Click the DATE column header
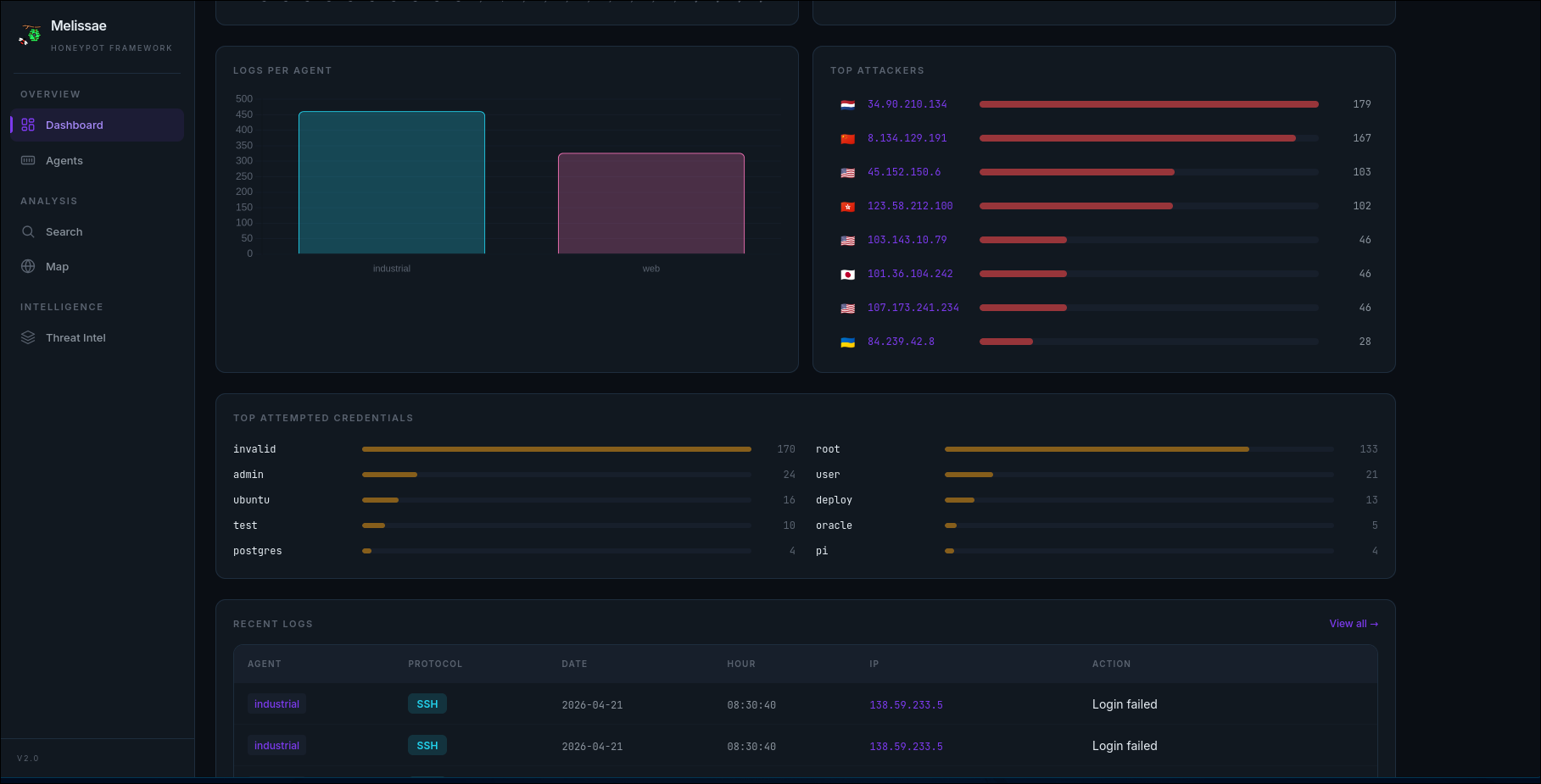Image resolution: width=1541 pixels, height=784 pixels. coord(574,664)
